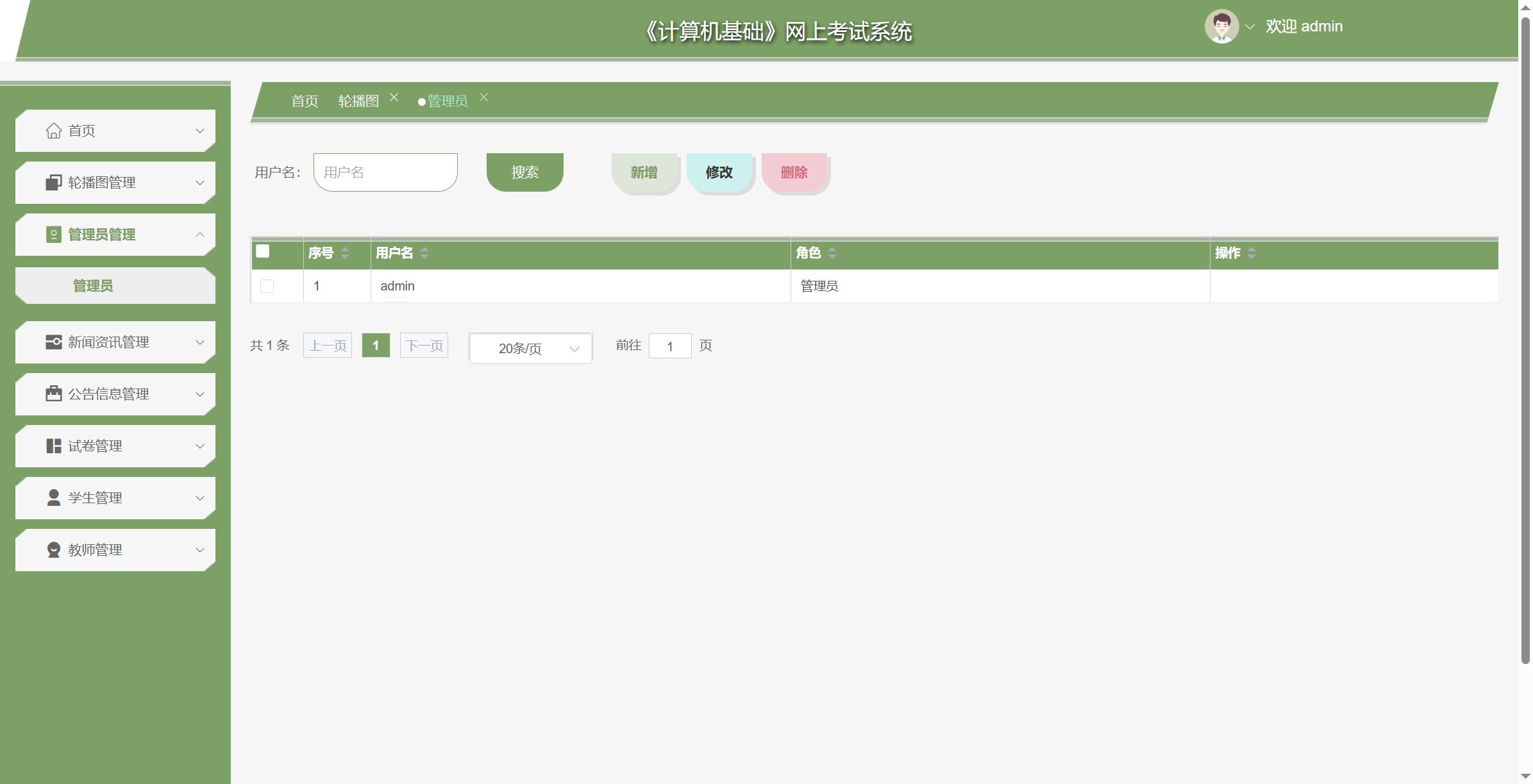
Task: Click the 公告信息管理 briefcase icon
Action: click(x=54, y=394)
